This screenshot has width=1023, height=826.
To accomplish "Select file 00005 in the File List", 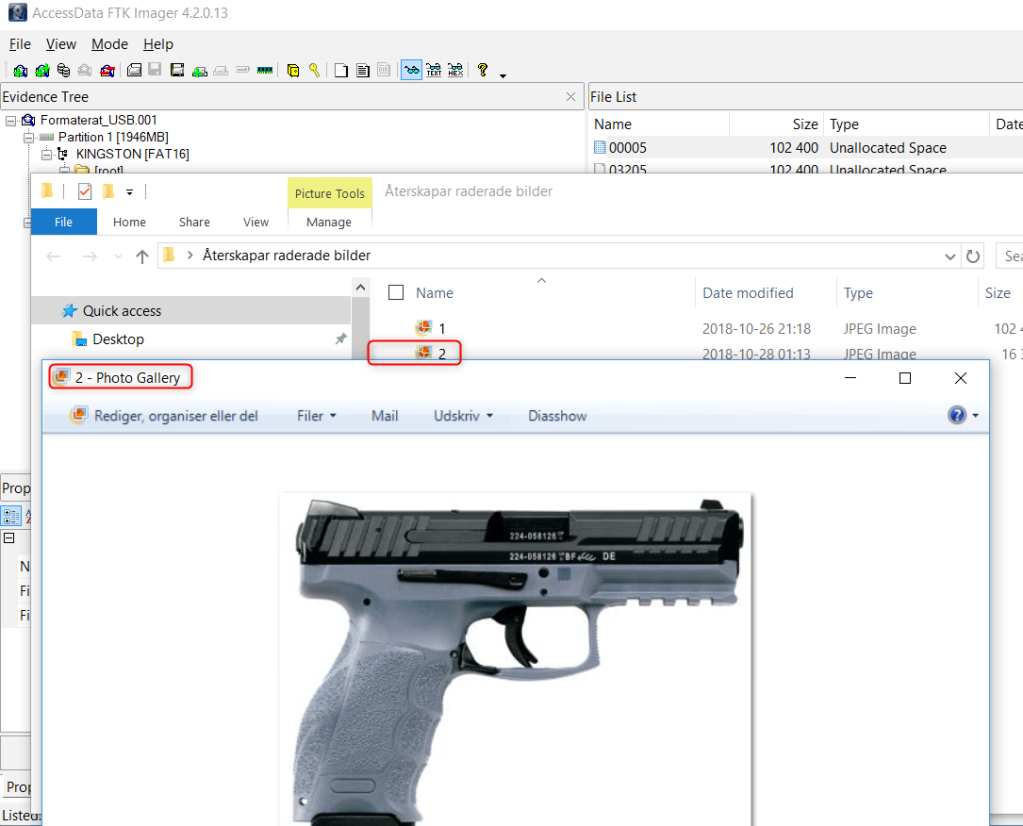I will click(627, 148).
